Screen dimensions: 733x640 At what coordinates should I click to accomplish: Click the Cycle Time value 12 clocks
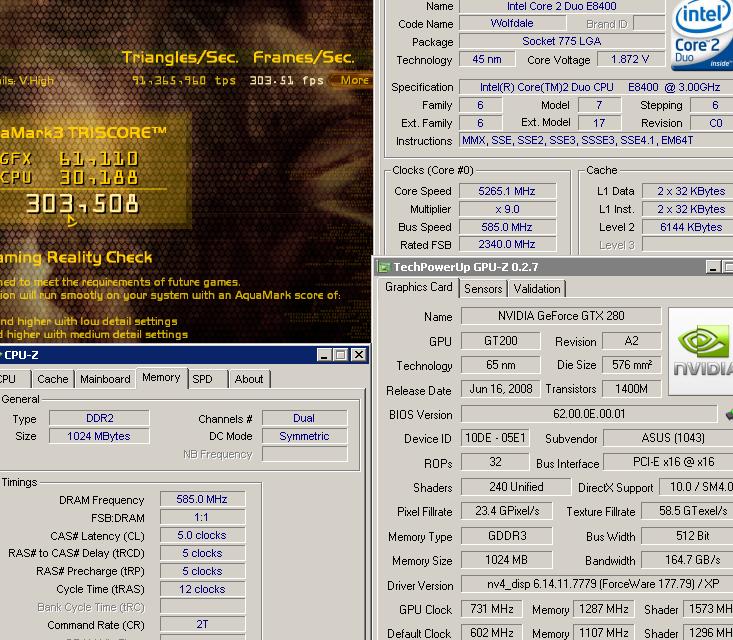point(202,589)
